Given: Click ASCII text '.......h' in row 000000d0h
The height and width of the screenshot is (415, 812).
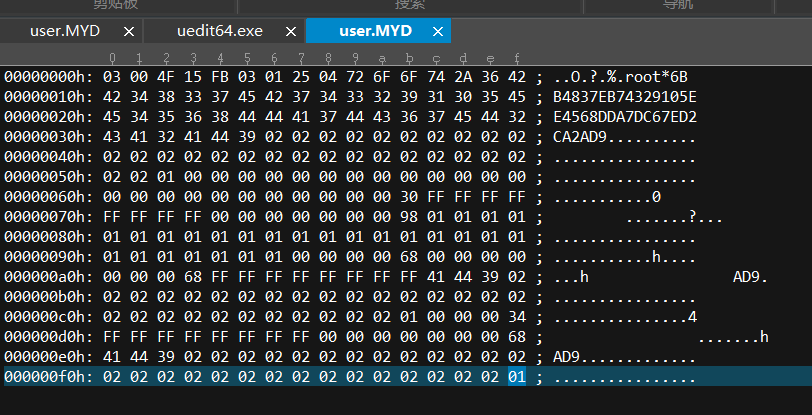Looking at the screenshot, I should tap(733, 337).
